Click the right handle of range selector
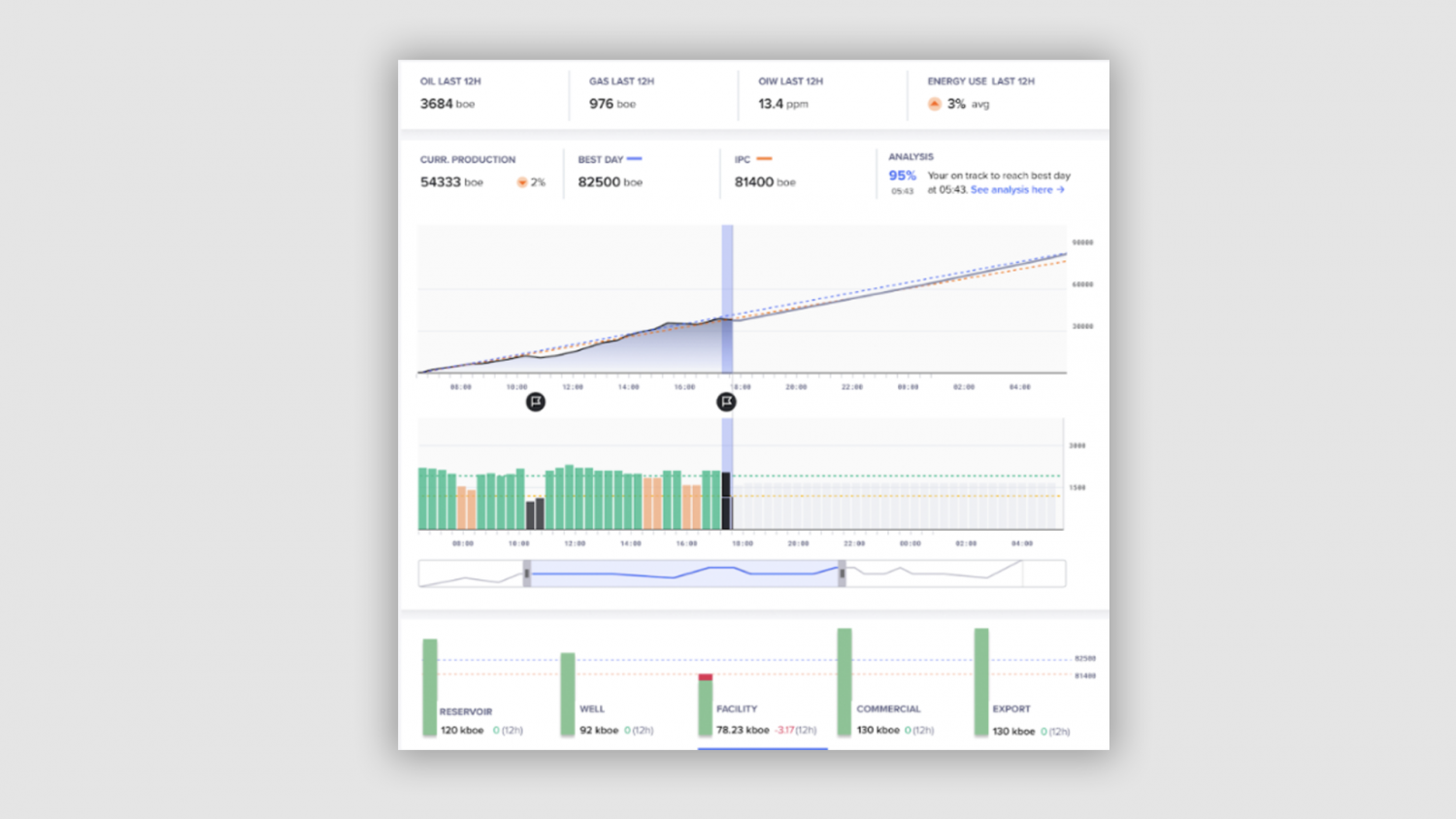Screen dimensions: 1456x819 click(x=842, y=573)
